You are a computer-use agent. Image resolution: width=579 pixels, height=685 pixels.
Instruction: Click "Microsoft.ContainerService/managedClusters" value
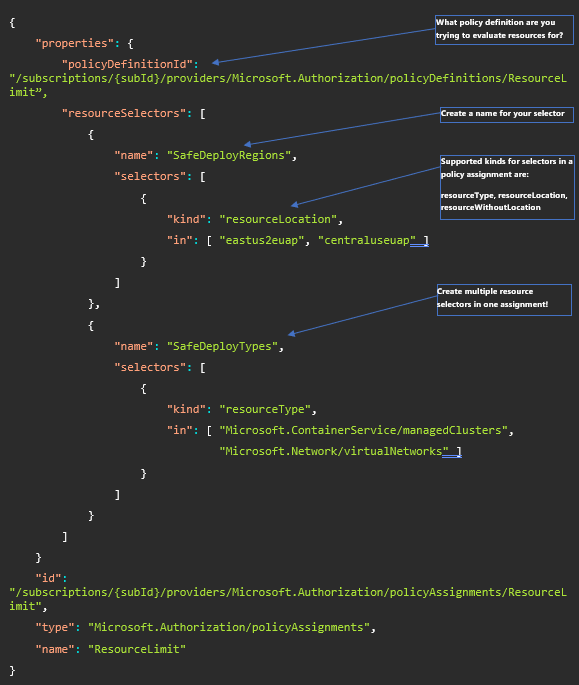(363, 430)
